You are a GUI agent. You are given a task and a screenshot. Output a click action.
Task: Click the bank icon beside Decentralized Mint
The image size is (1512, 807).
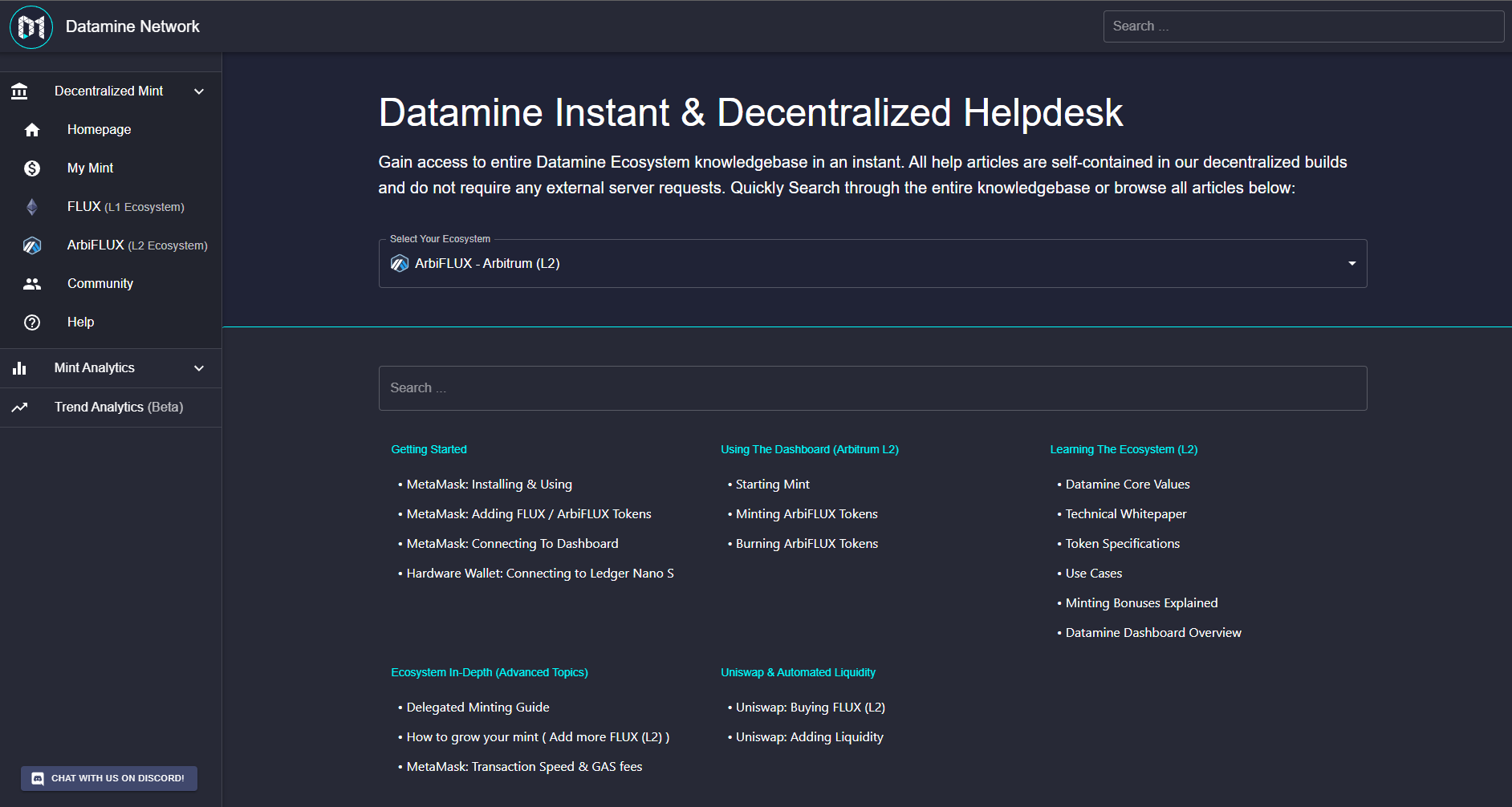tap(19, 91)
